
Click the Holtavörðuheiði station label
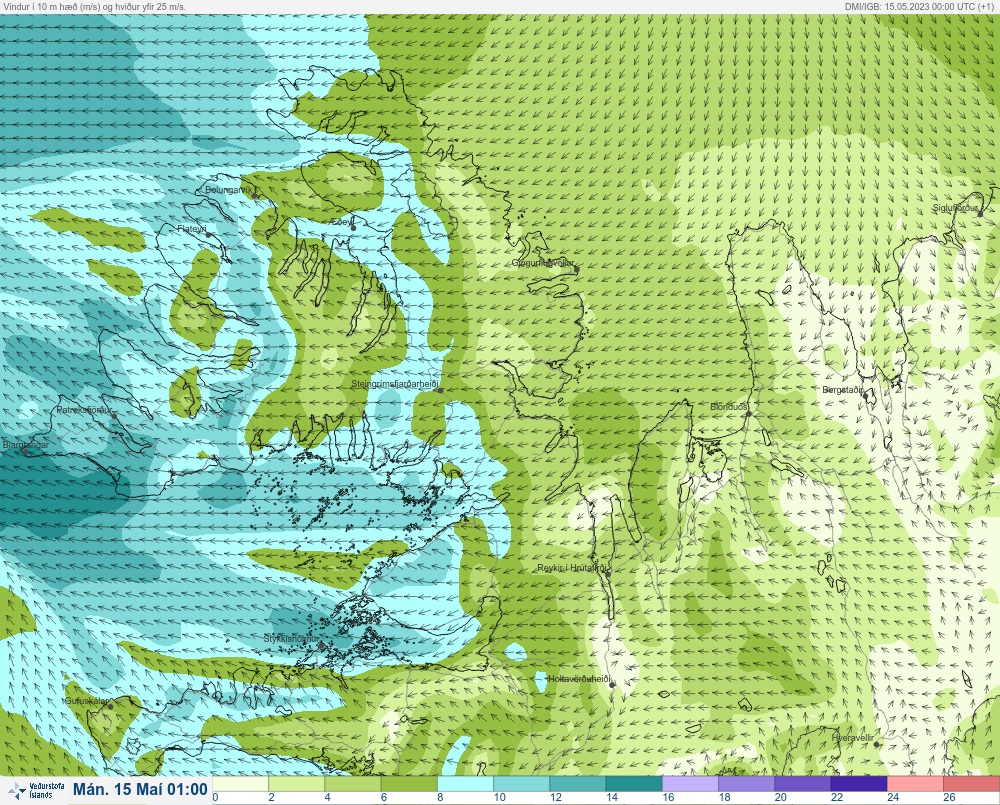click(580, 679)
